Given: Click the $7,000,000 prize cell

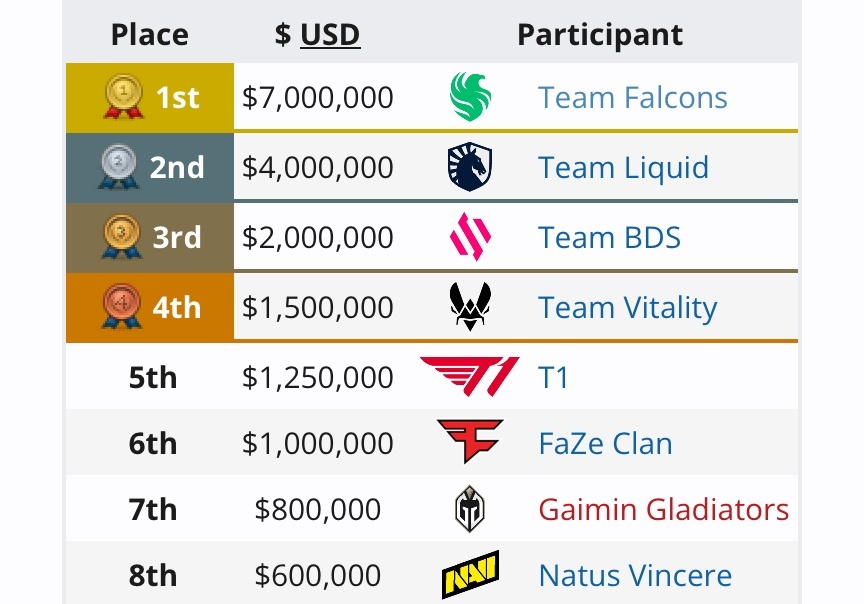Looking at the screenshot, I should pos(318,97).
